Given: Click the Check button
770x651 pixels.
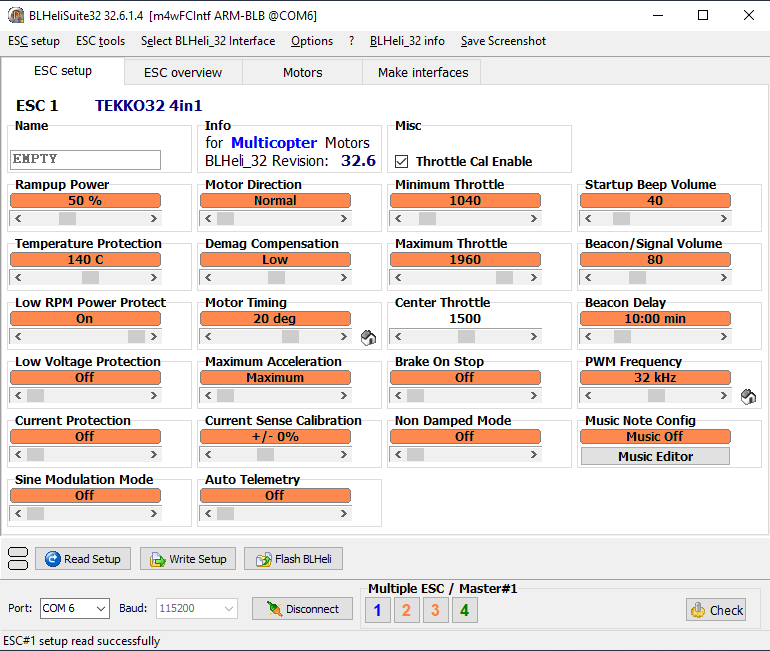Looking at the screenshot, I should click(716, 610).
